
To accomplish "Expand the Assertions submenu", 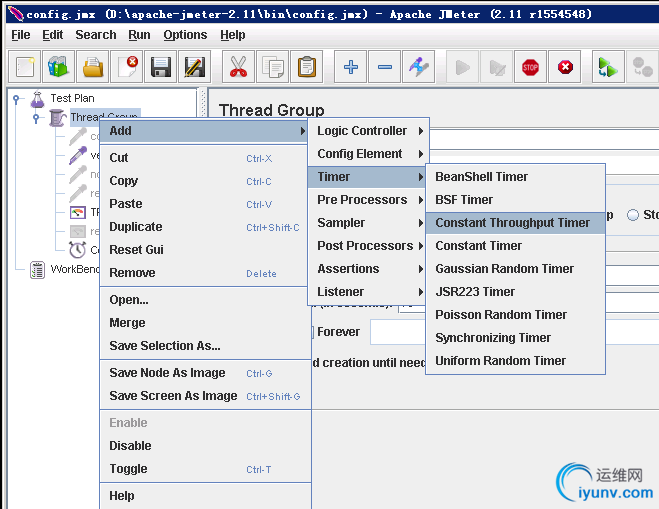I will point(367,269).
